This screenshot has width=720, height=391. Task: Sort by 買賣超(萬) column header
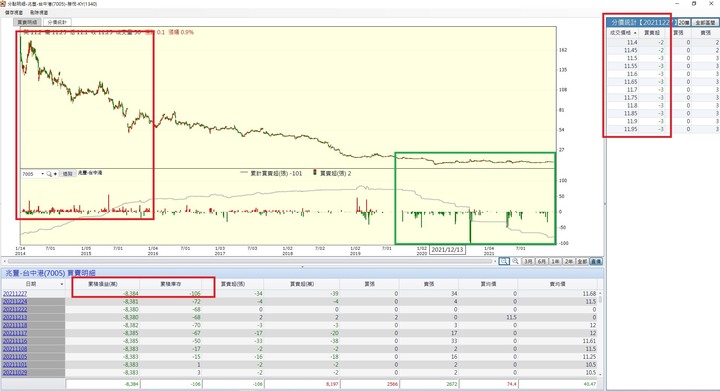tap(302, 284)
